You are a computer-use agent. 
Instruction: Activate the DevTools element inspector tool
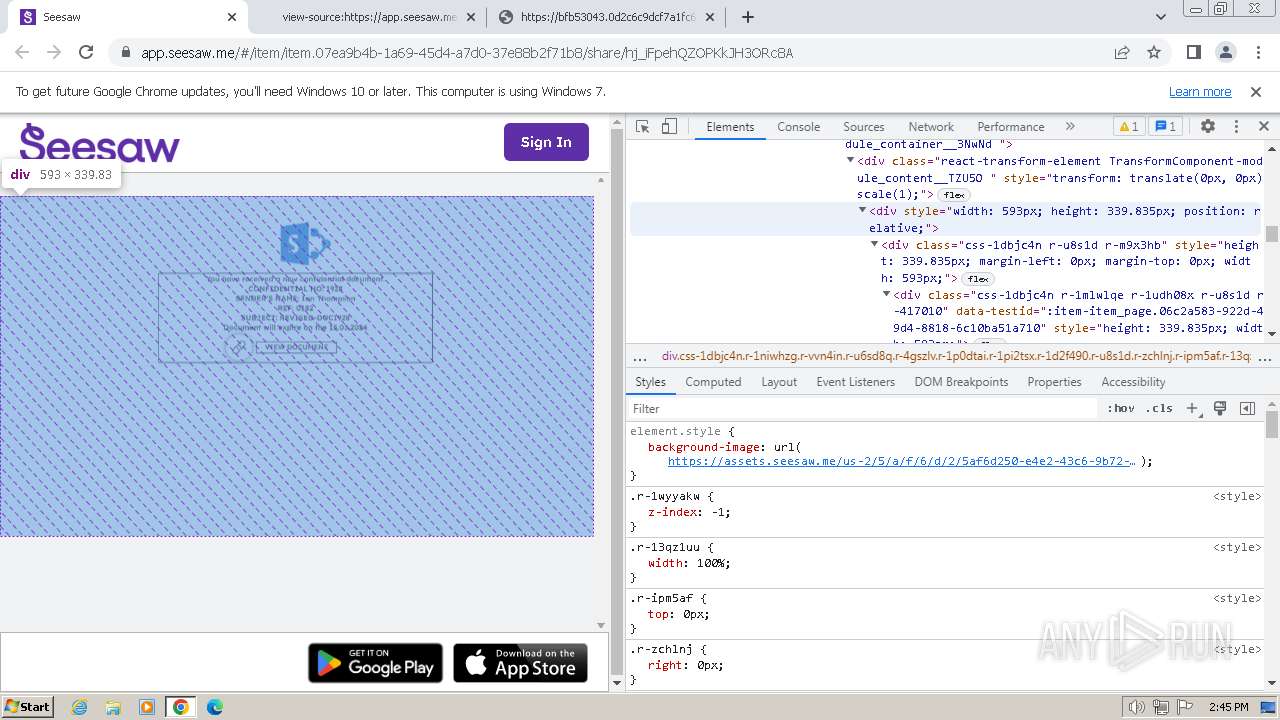pyautogui.click(x=643, y=127)
